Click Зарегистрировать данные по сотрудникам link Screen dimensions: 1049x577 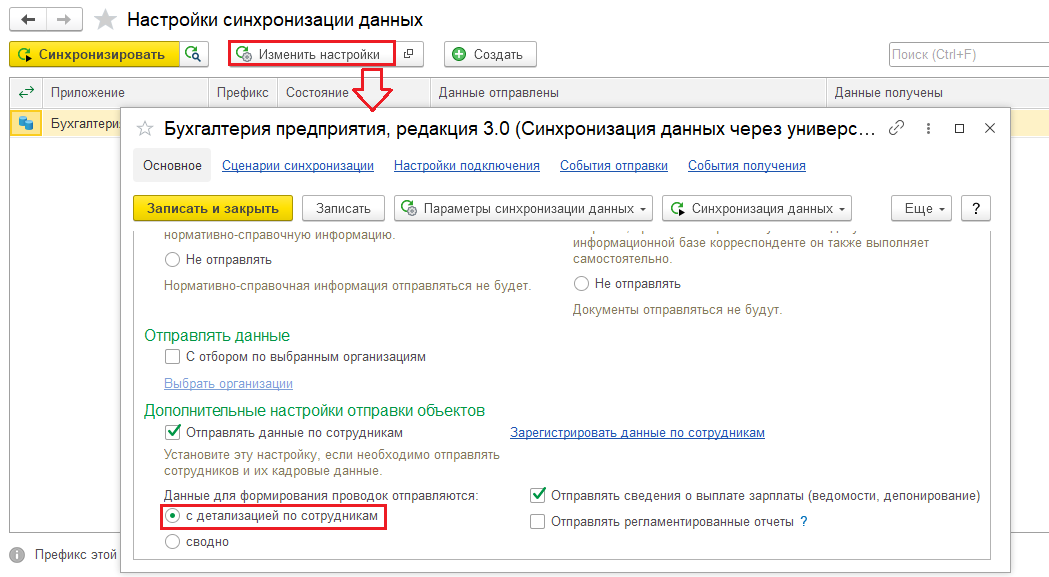point(637,432)
